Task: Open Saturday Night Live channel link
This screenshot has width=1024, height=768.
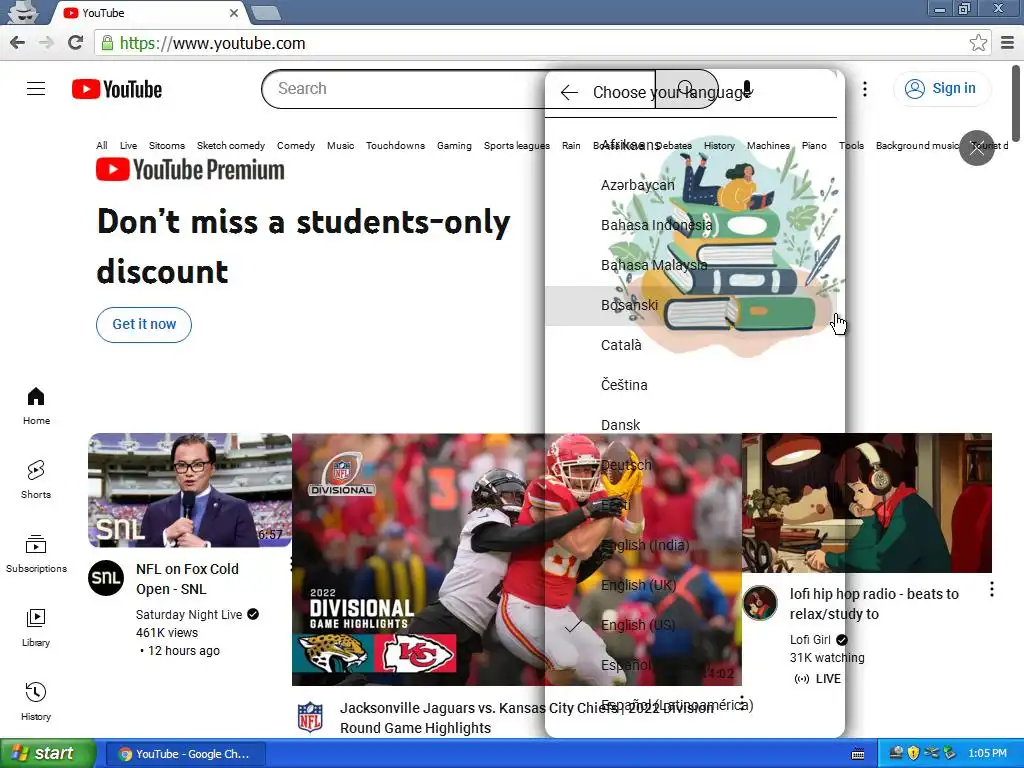Action: point(189,615)
